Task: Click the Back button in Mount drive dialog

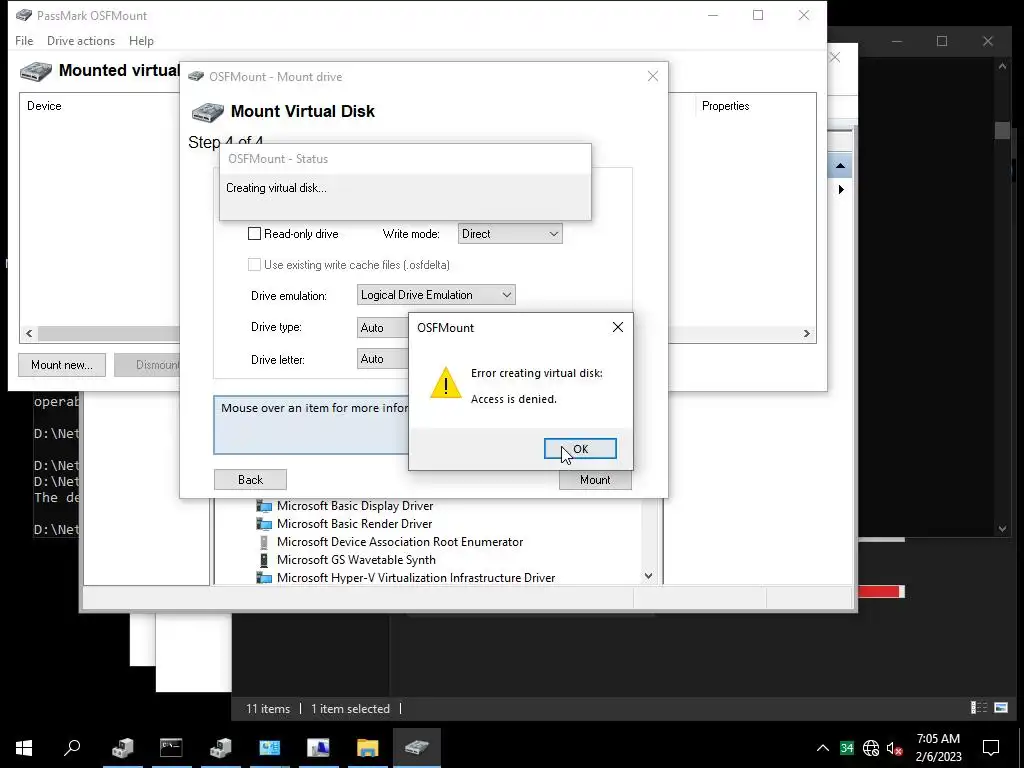Action: [x=250, y=479]
